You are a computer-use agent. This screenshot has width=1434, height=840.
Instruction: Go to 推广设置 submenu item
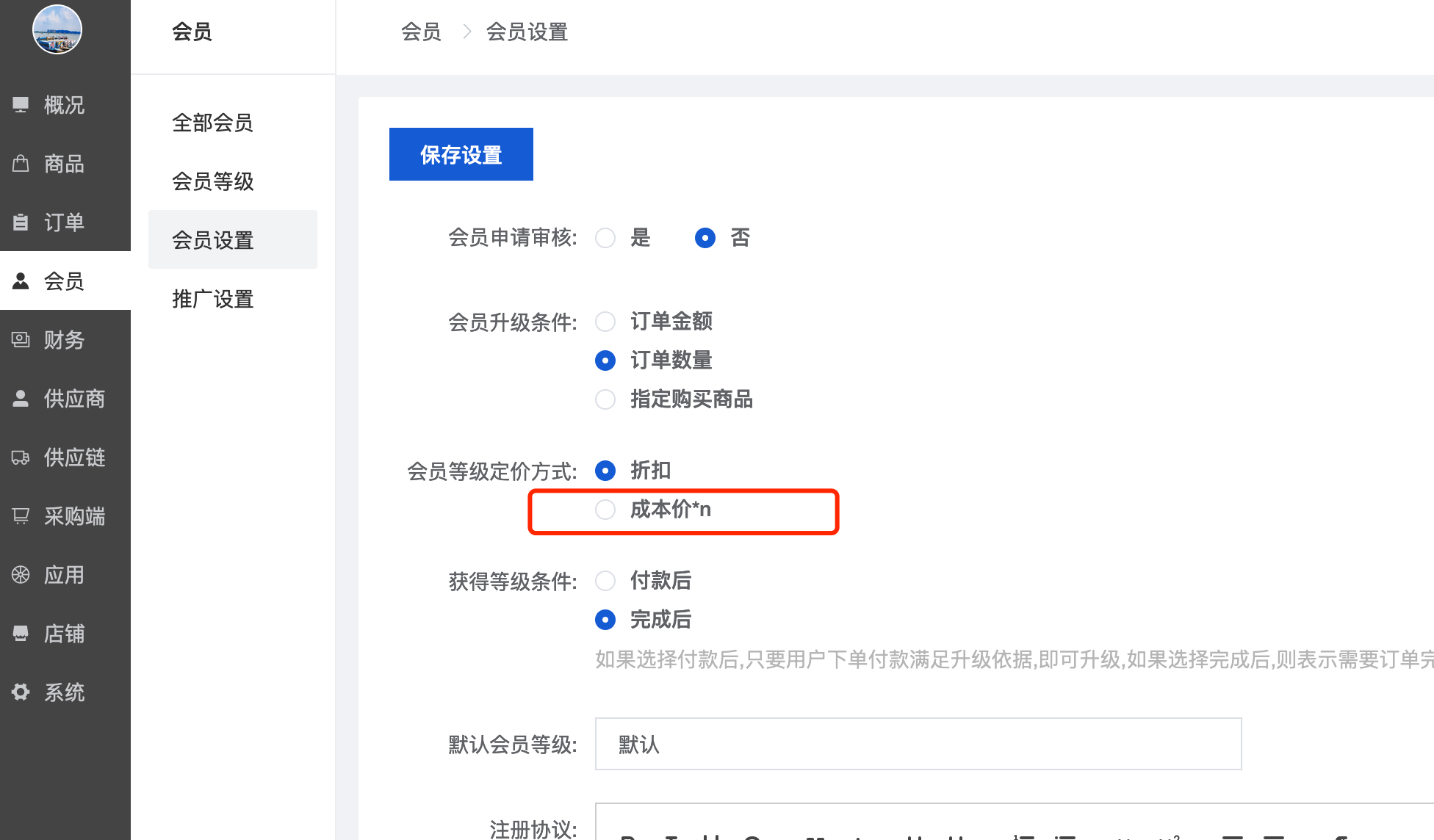pos(212,299)
